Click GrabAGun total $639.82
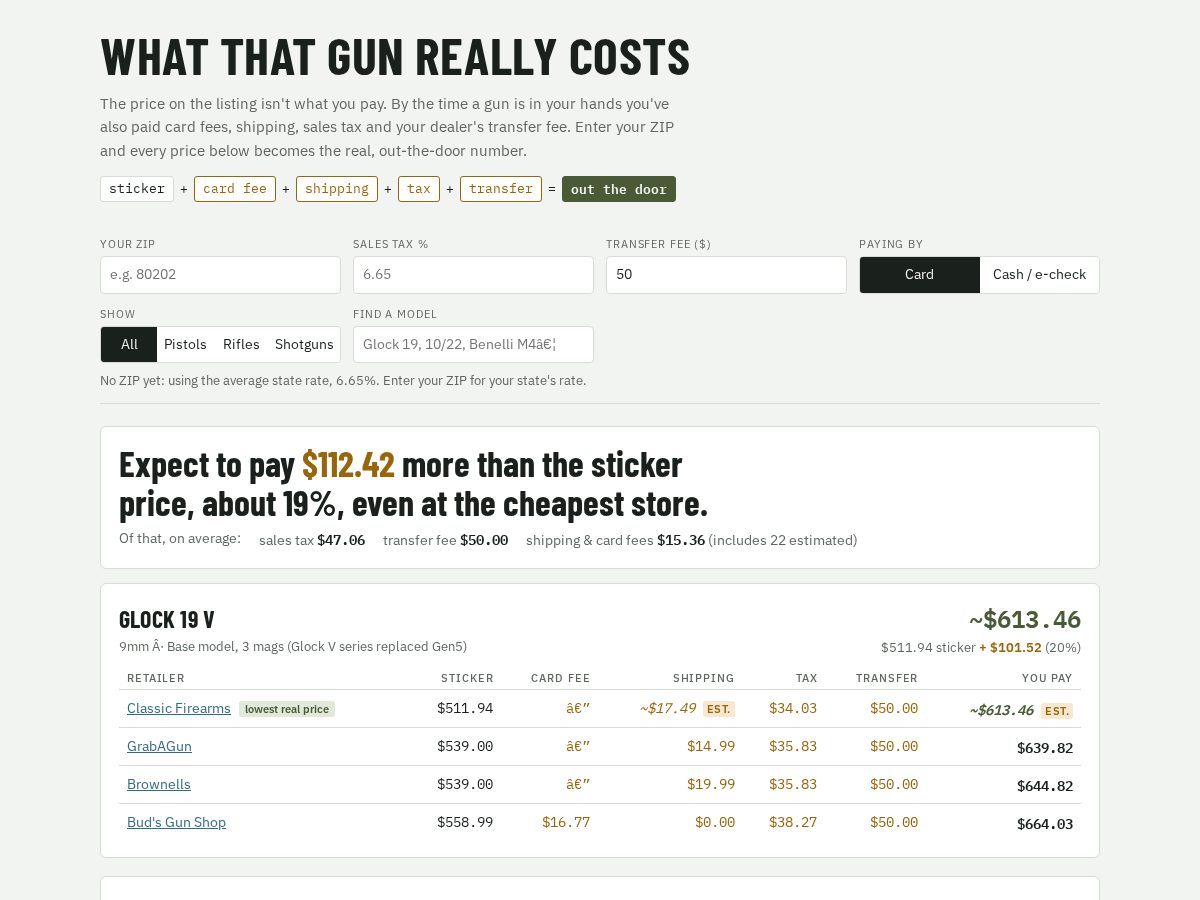 (1045, 748)
